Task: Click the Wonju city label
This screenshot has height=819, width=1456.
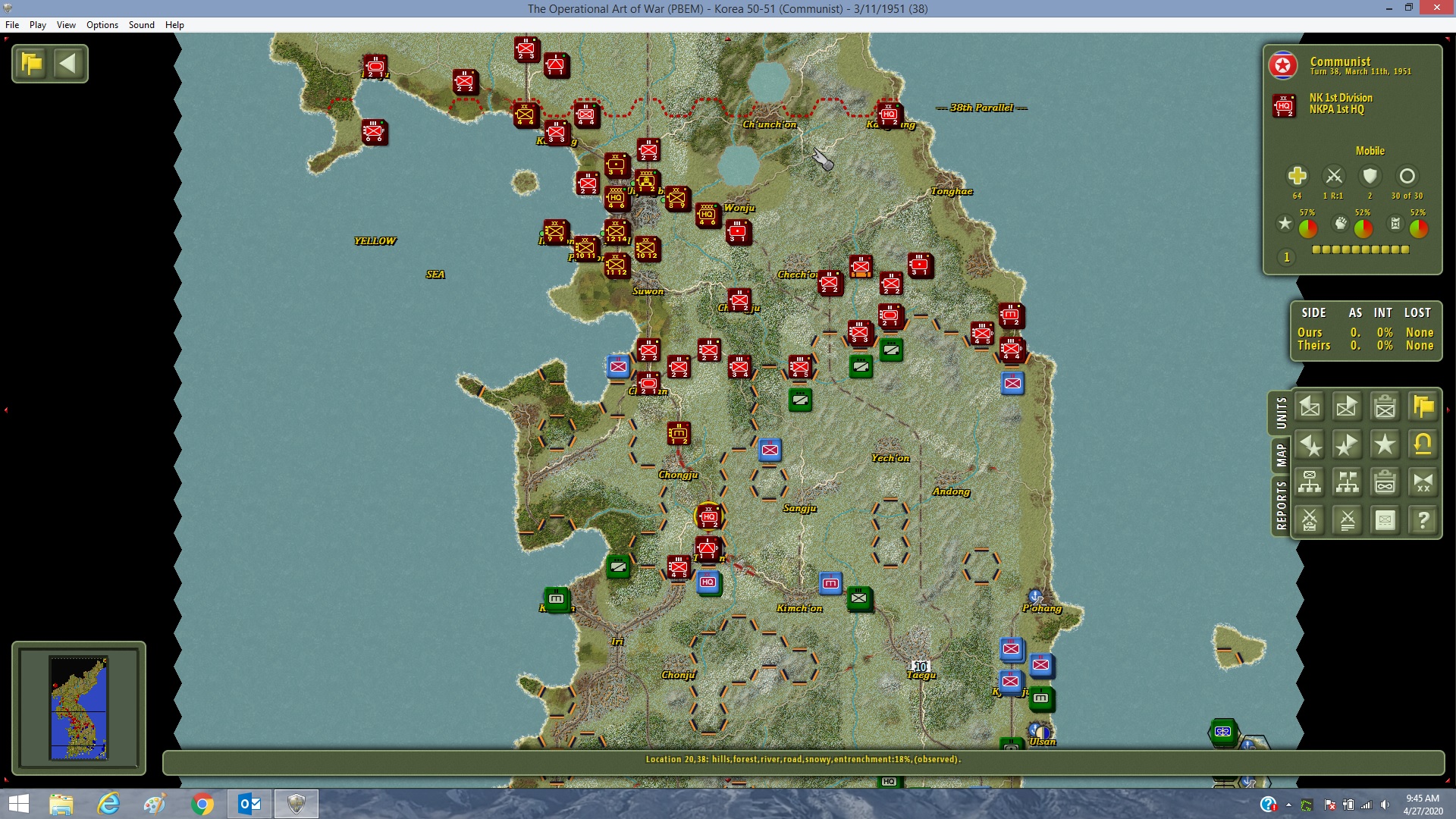Action: click(x=739, y=208)
